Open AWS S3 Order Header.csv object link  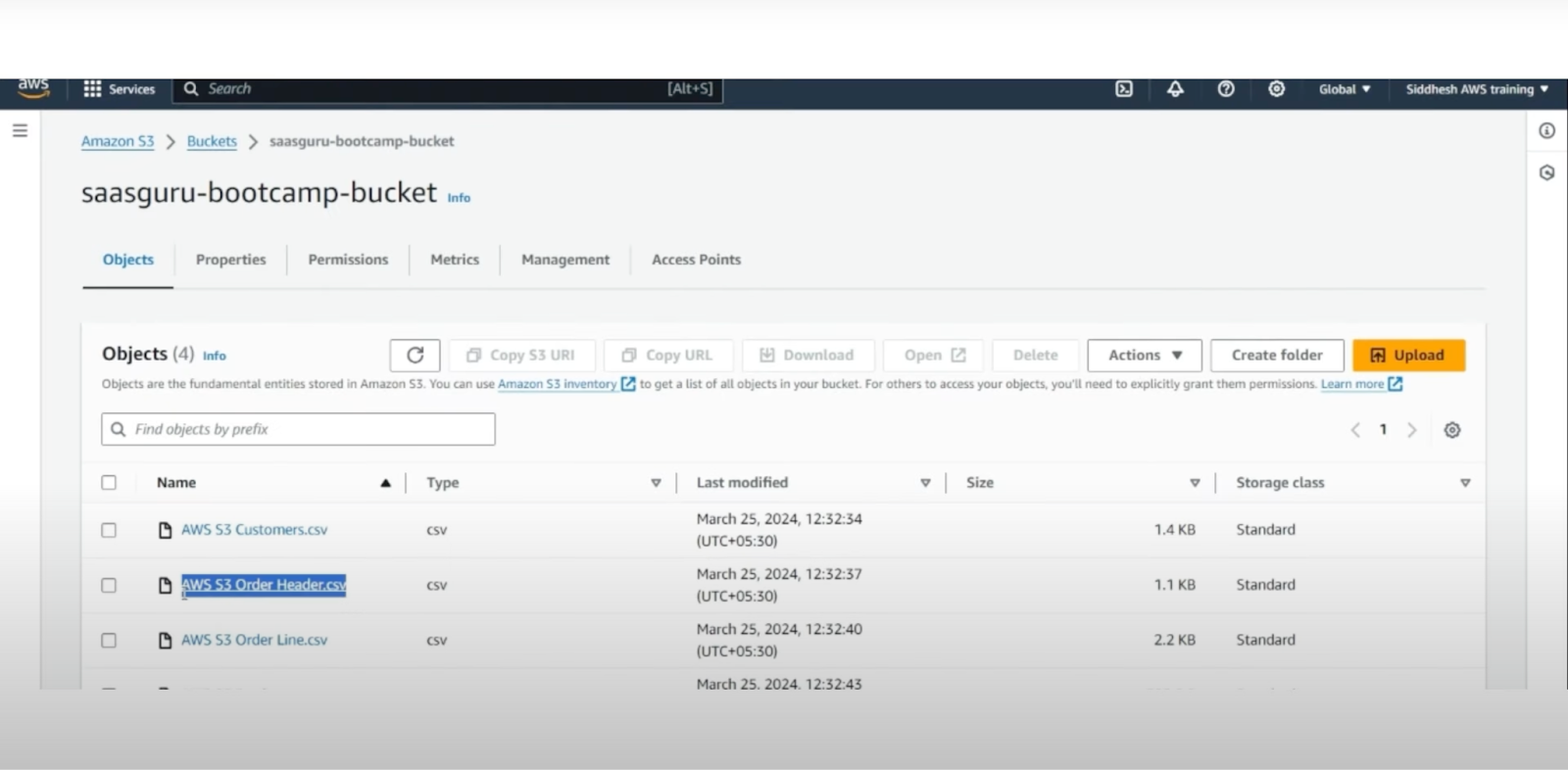[x=264, y=585]
